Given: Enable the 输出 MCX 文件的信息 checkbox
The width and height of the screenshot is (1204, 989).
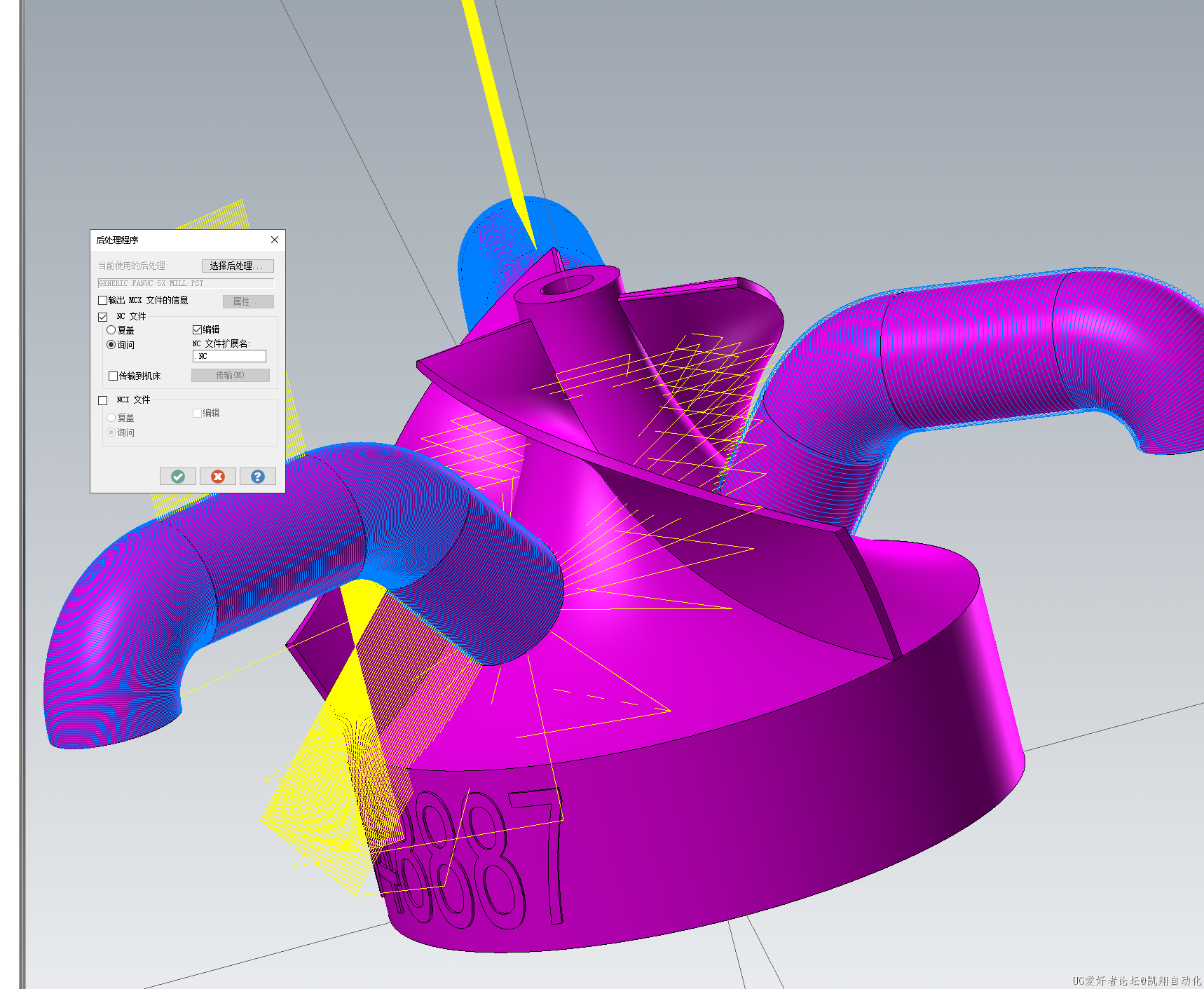Looking at the screenshot, I should (x=103, y=301).
